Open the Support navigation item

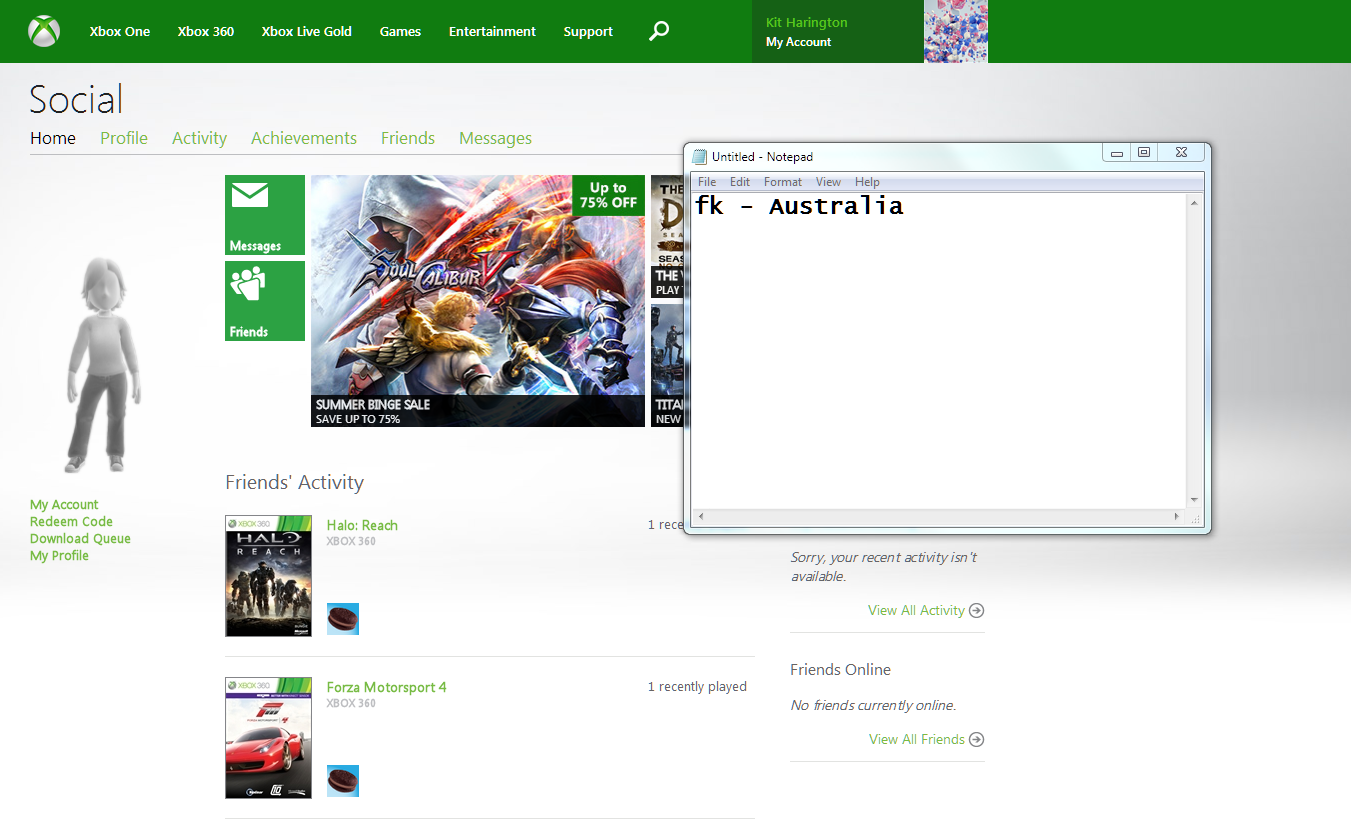click(x=588, y=31)
